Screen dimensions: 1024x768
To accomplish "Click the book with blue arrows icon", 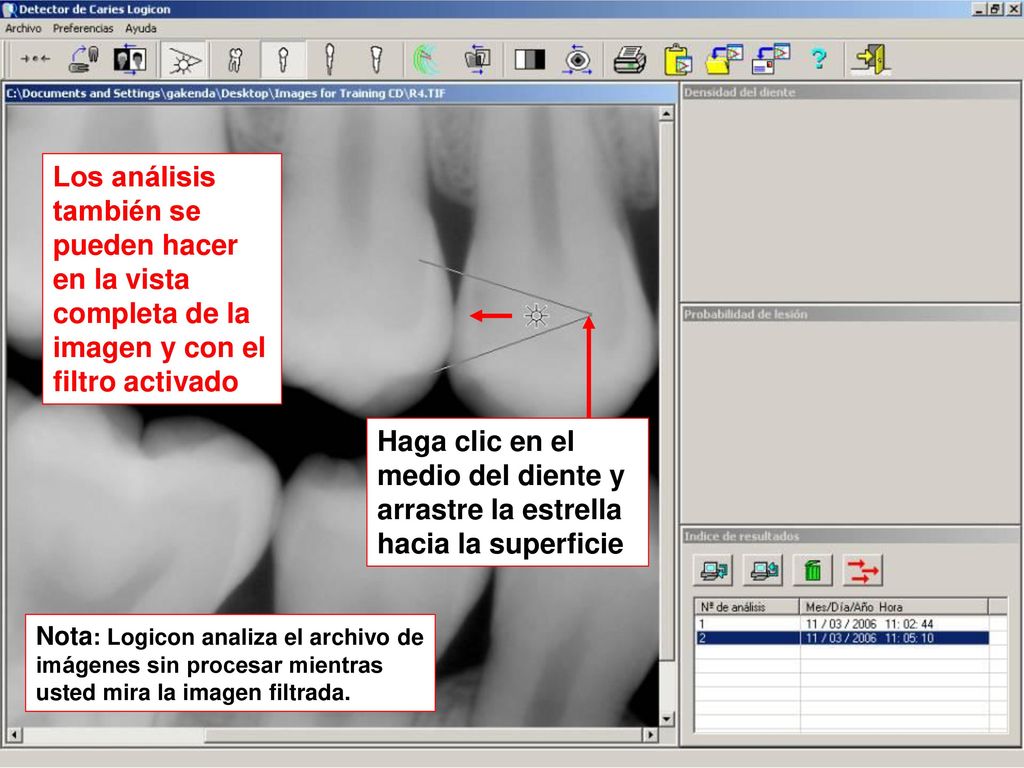I will (x=477, y=59).
